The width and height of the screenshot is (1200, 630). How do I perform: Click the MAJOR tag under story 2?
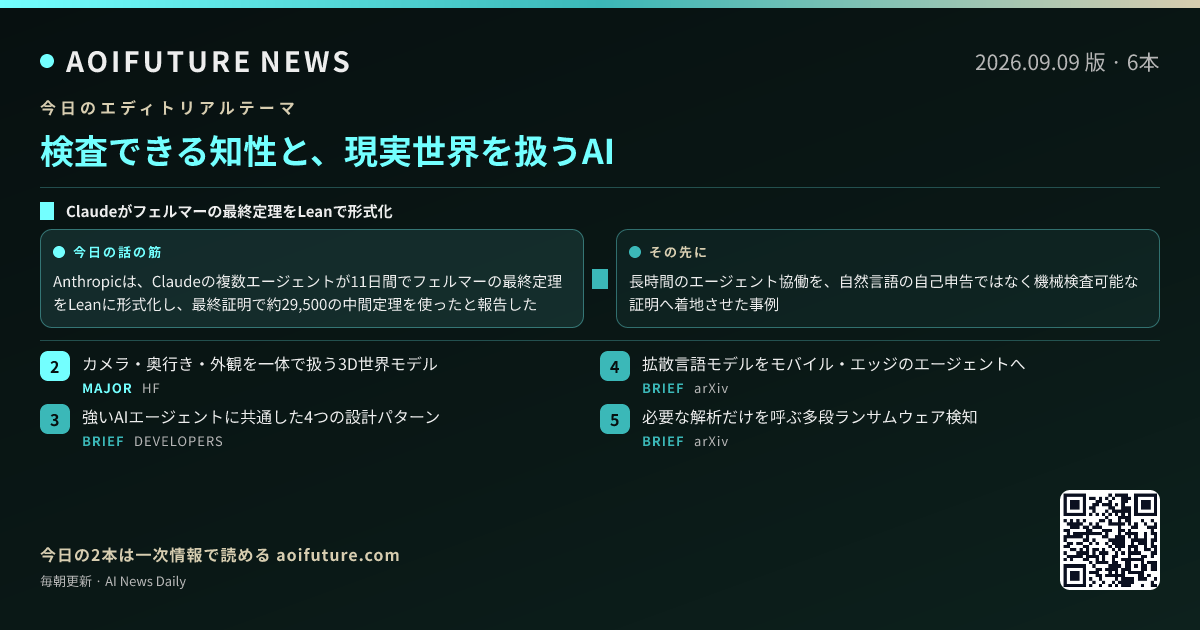coord(107,388)
